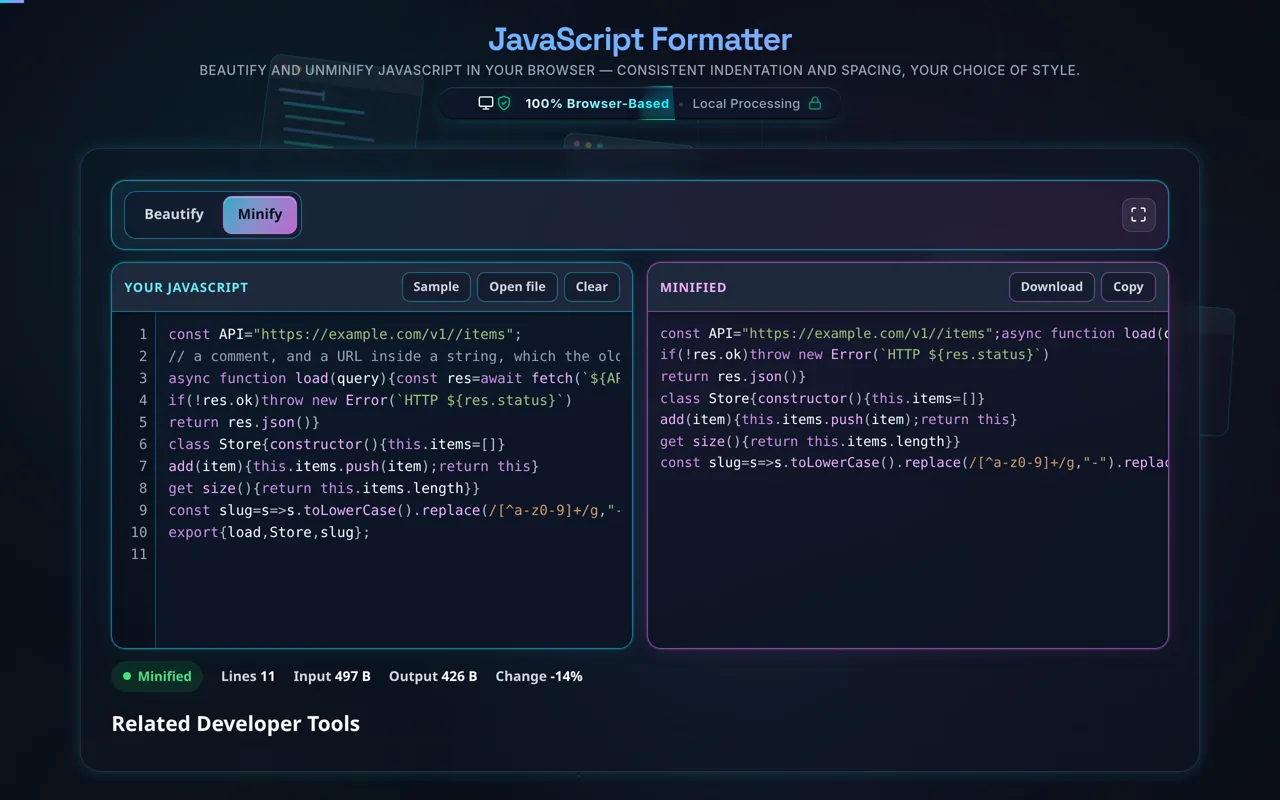1280x800 pixels.
Task: Click the 100% Browser-Based label
Action: tap(597, 103)
